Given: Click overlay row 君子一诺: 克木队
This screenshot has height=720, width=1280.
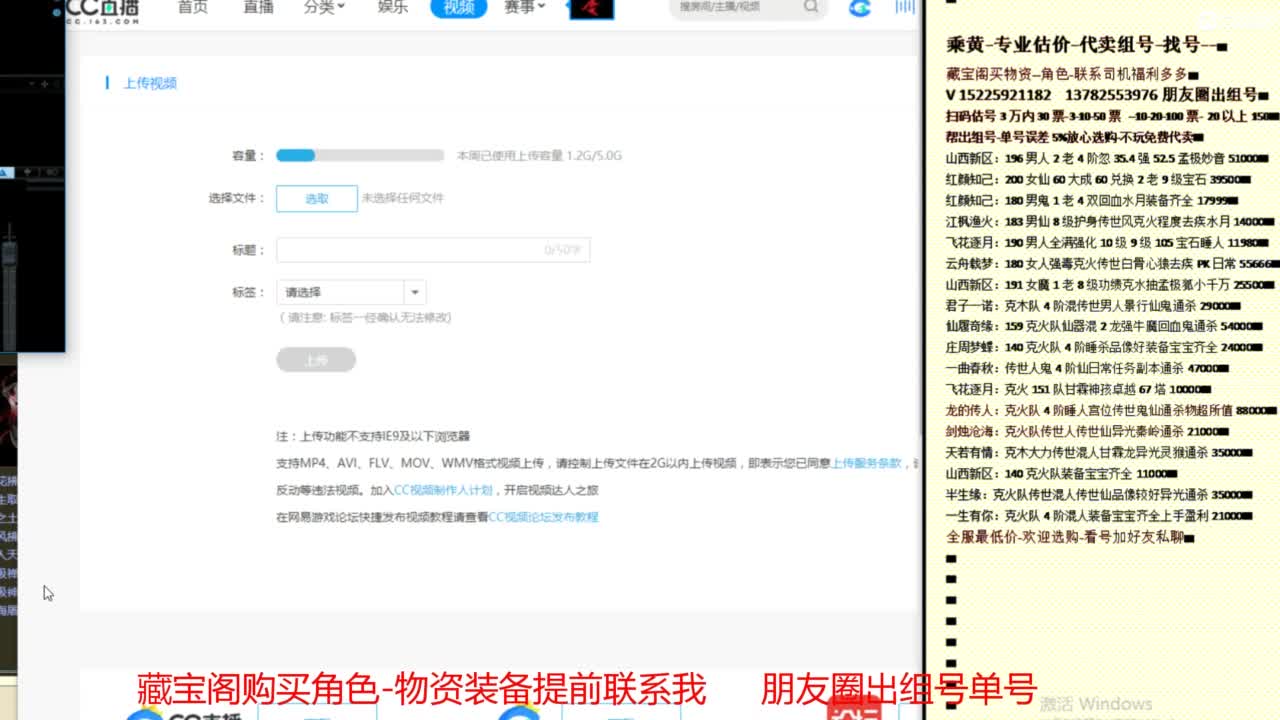Looking at the screenshot, I should (x=1093, y=305).
